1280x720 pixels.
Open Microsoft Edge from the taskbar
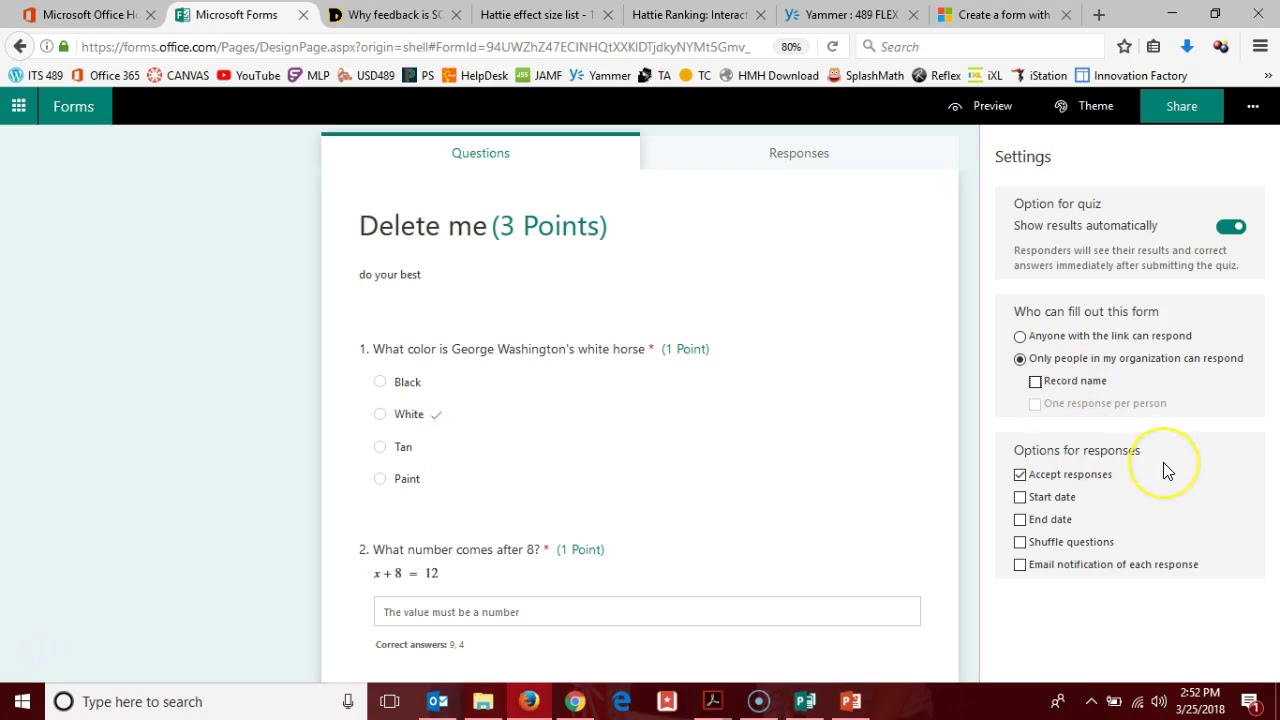coord(621,702)
